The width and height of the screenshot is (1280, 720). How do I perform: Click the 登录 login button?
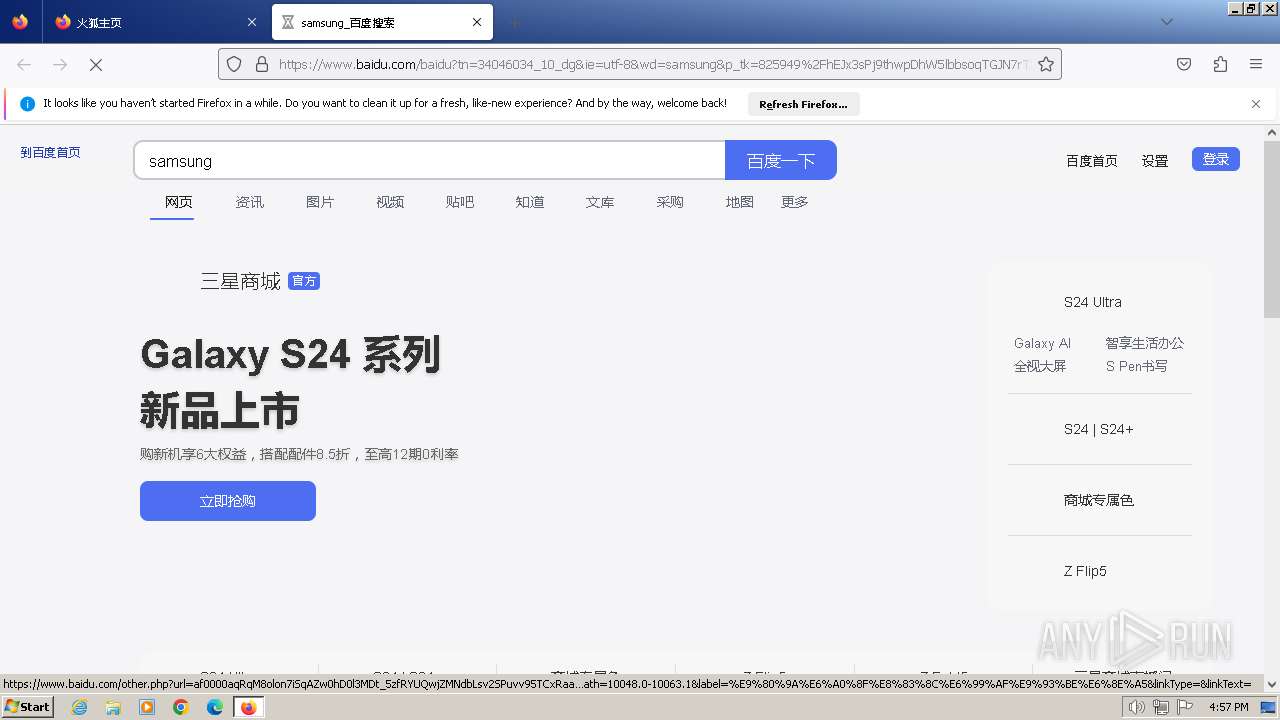pos(1216,159)
